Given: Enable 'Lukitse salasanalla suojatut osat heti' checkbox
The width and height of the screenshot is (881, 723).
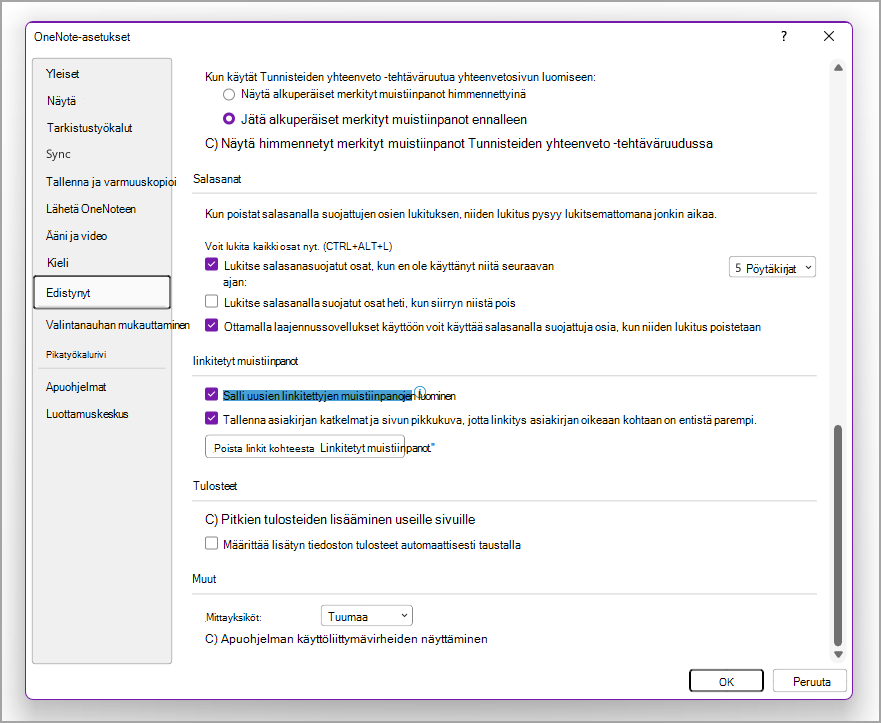Looking at the screenshot, I should click(211, 302).
